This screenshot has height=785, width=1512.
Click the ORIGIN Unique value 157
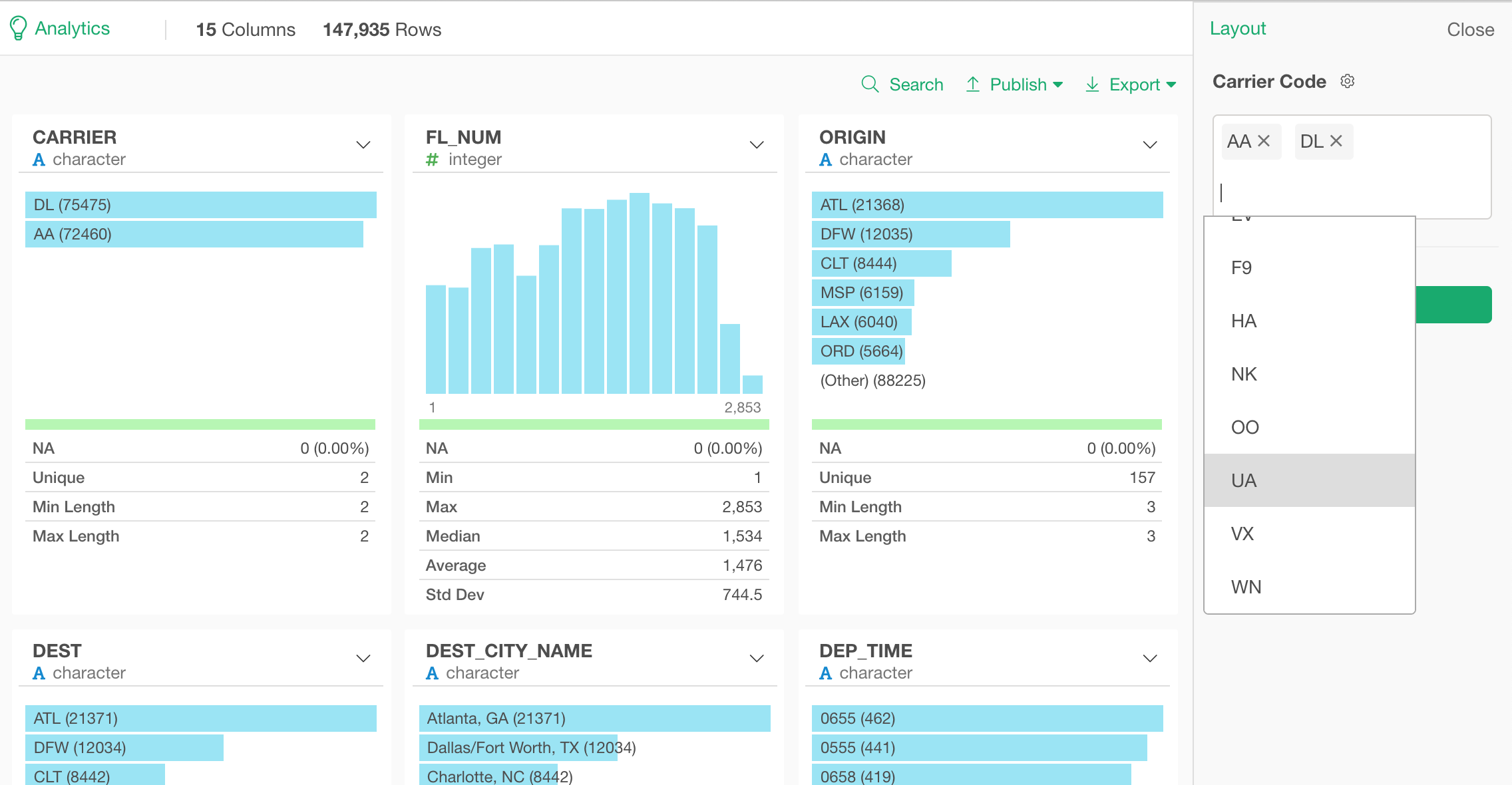click(1142, 478)
